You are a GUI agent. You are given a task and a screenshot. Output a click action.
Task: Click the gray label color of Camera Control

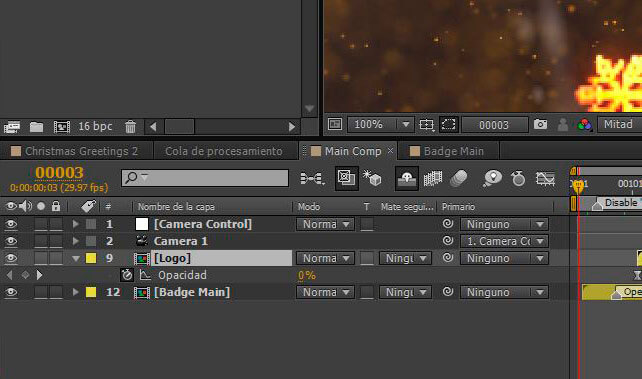(x=91, y=224)
